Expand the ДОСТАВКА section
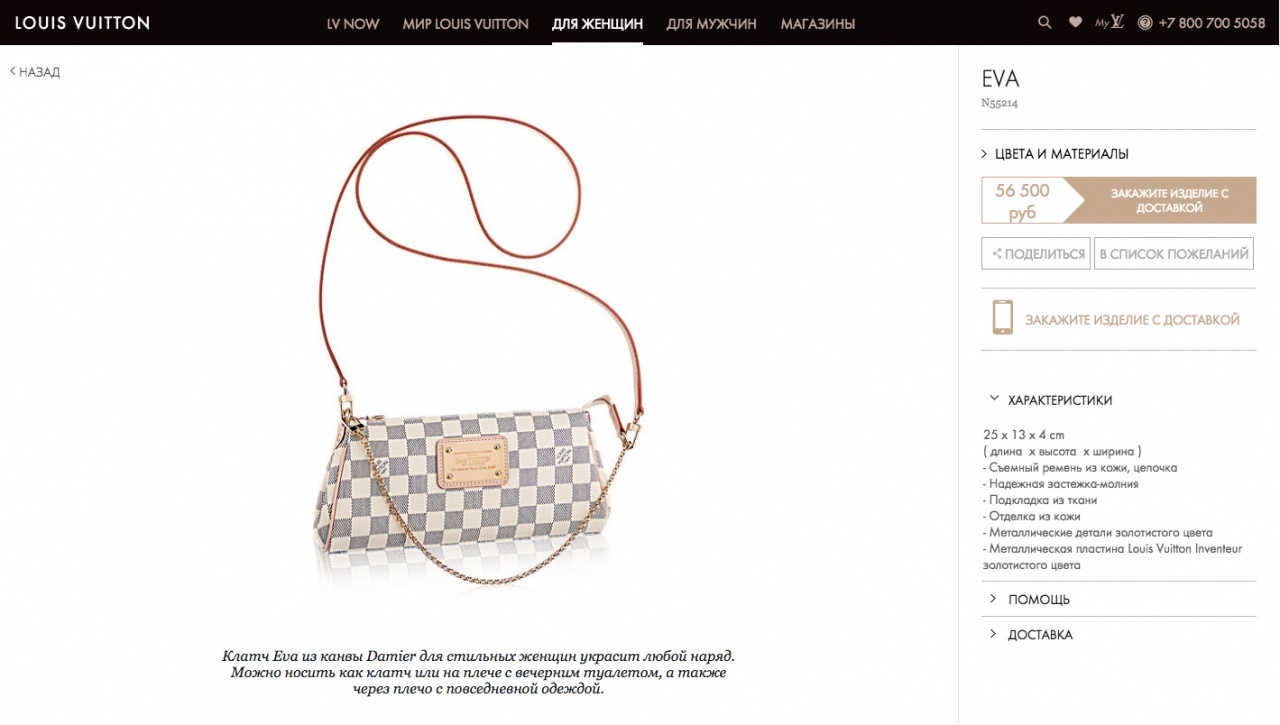 [1031, 635]
